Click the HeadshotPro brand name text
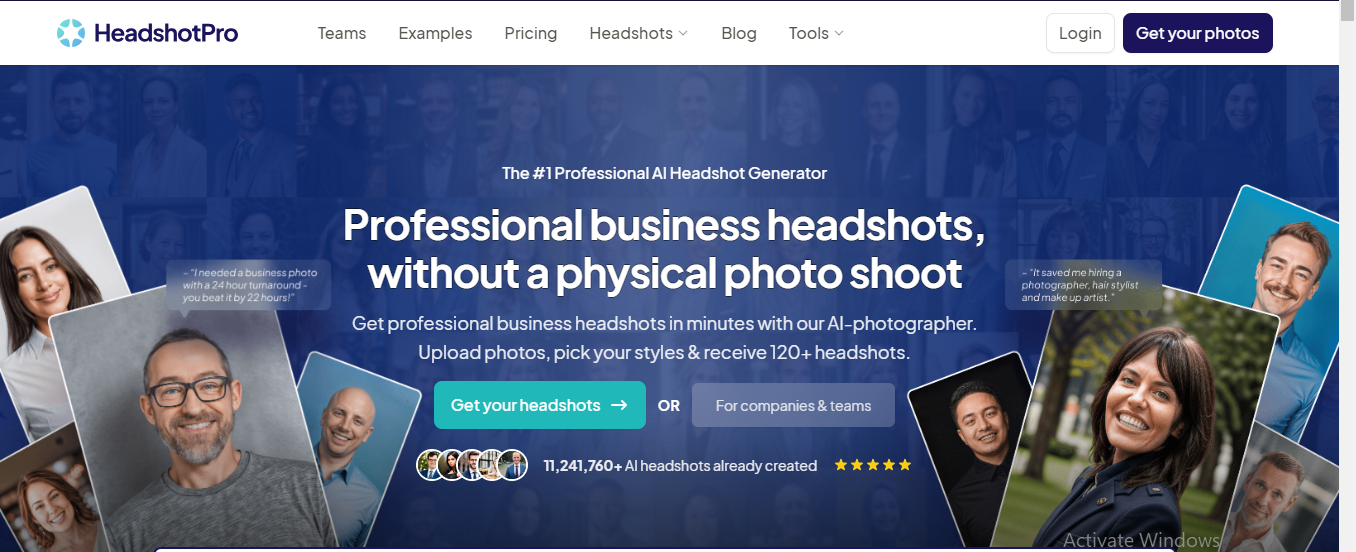This screenshot has width=1356, height=552. (166, 33)
